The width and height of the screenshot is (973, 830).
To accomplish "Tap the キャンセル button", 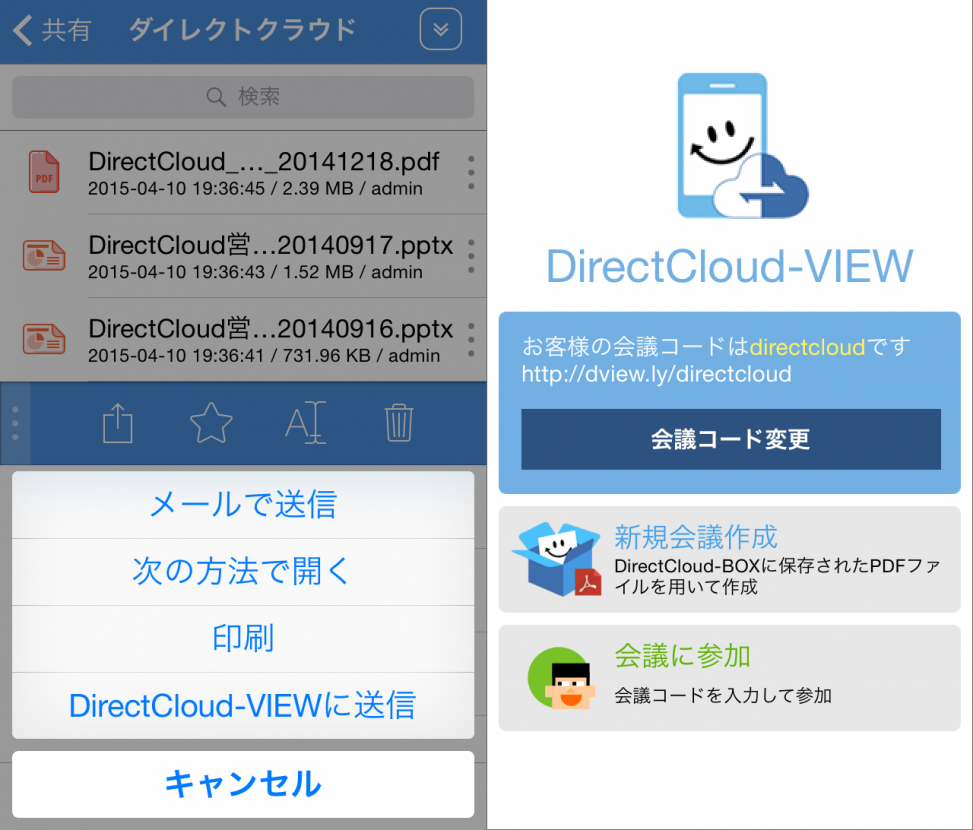I will [x=243, y=784].
